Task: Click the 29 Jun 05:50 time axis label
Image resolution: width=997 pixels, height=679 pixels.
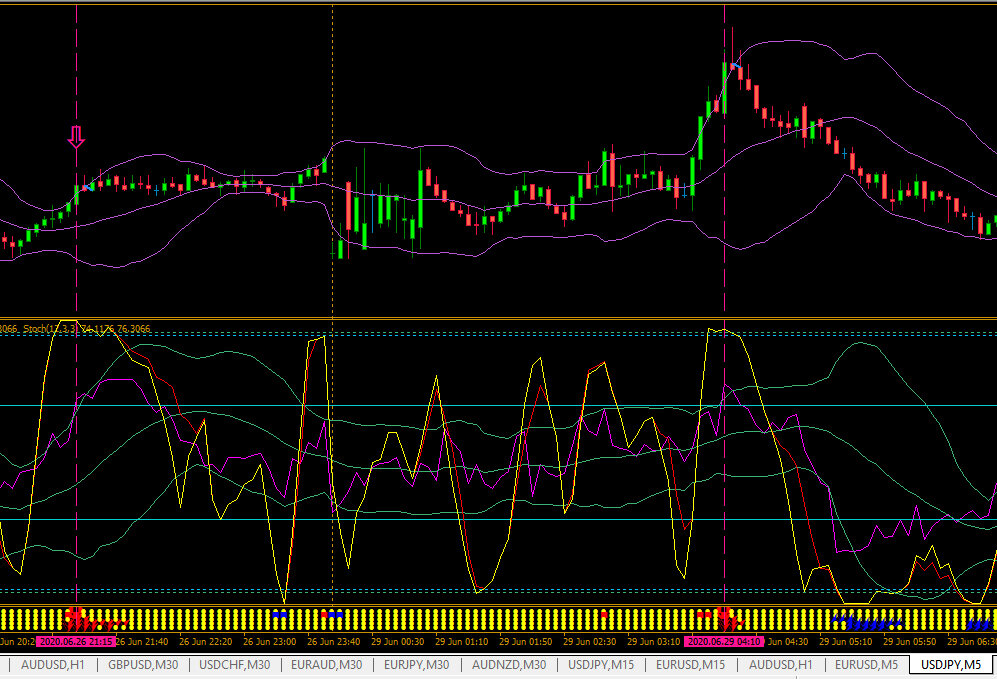Action: point(910,641)
